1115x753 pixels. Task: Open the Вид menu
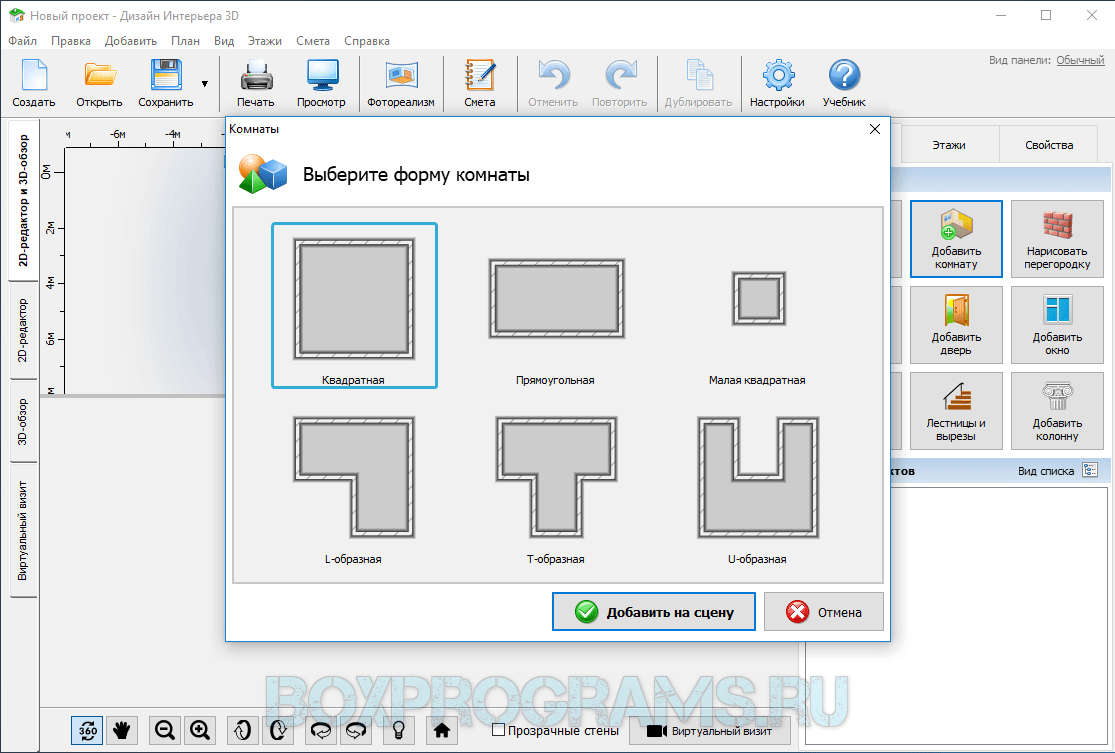(224, 41)
